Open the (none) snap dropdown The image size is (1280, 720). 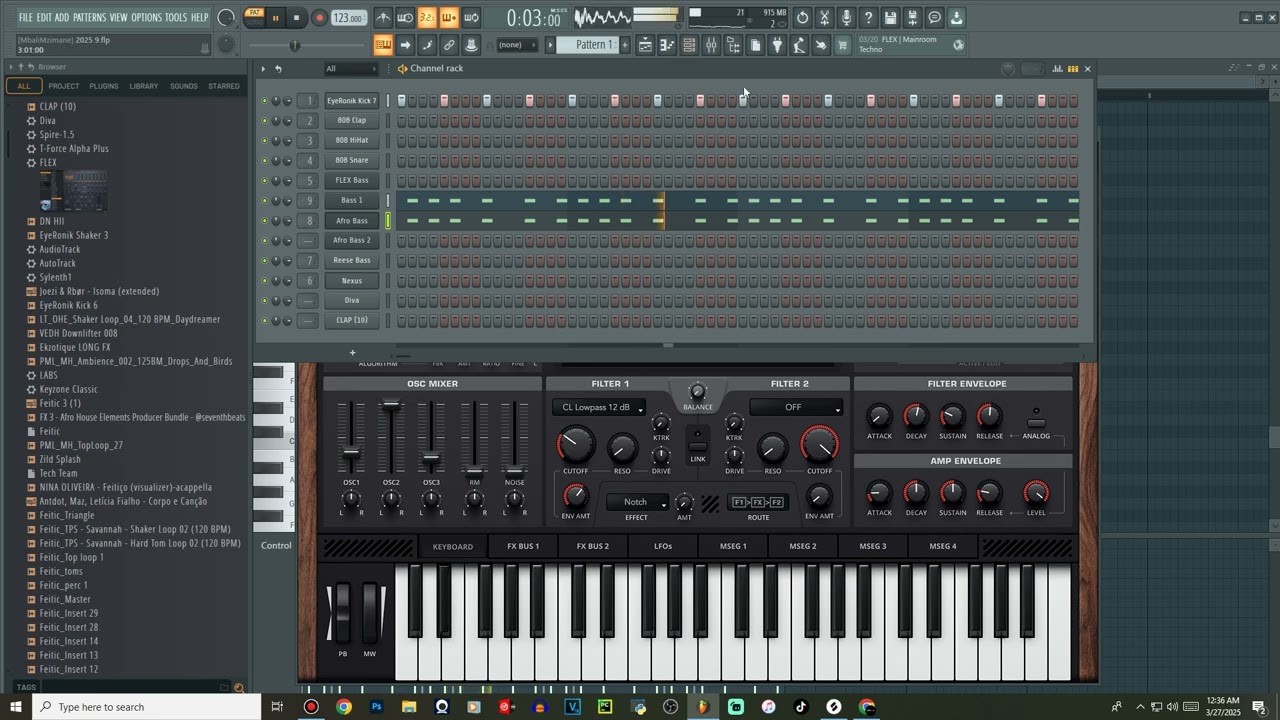[517, 45]
